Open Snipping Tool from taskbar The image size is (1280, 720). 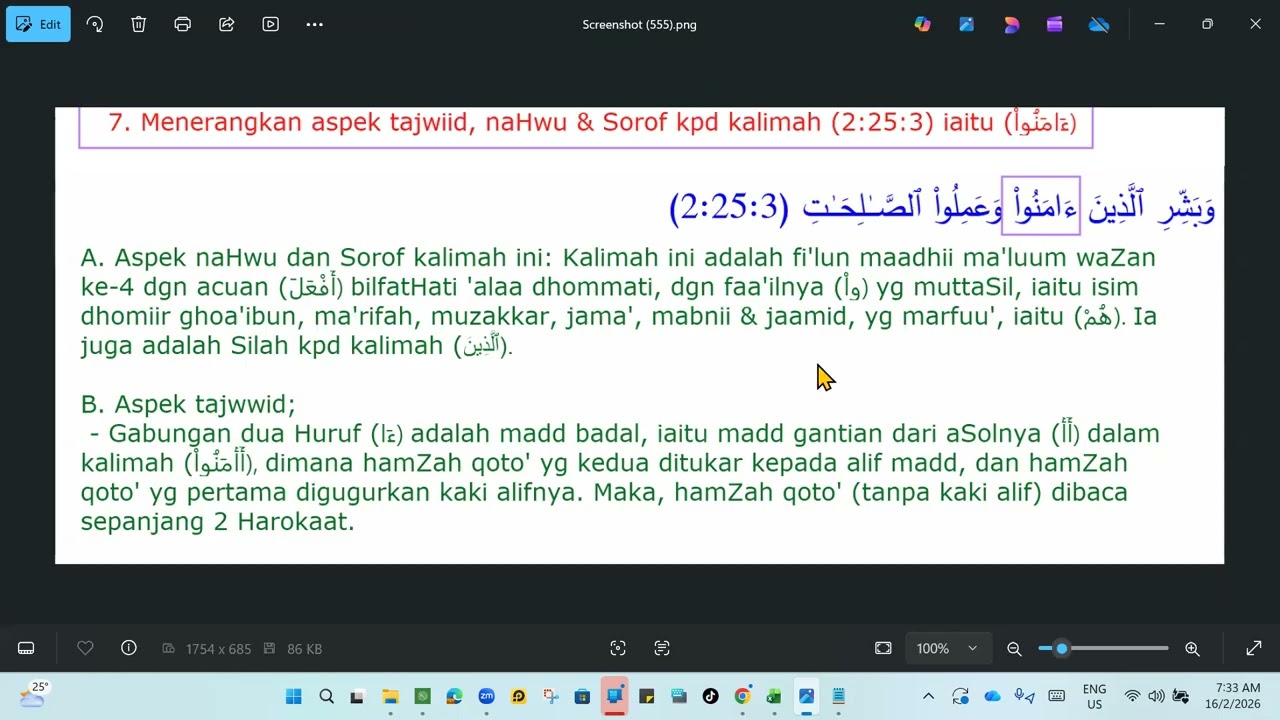[x=550, y=696]
